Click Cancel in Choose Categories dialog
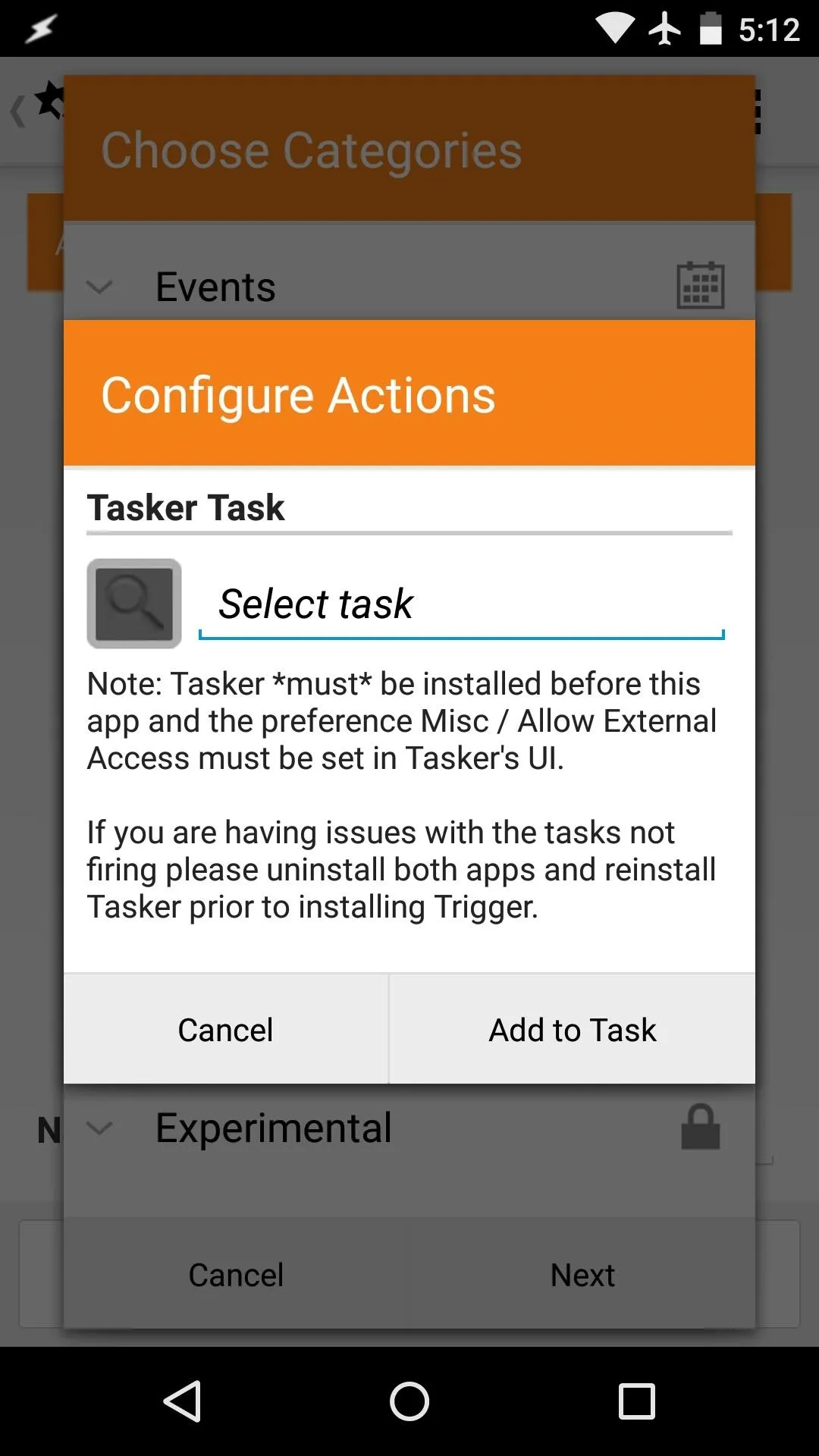This screenshot has height=1456, width=819. (x=236, y=1275)
